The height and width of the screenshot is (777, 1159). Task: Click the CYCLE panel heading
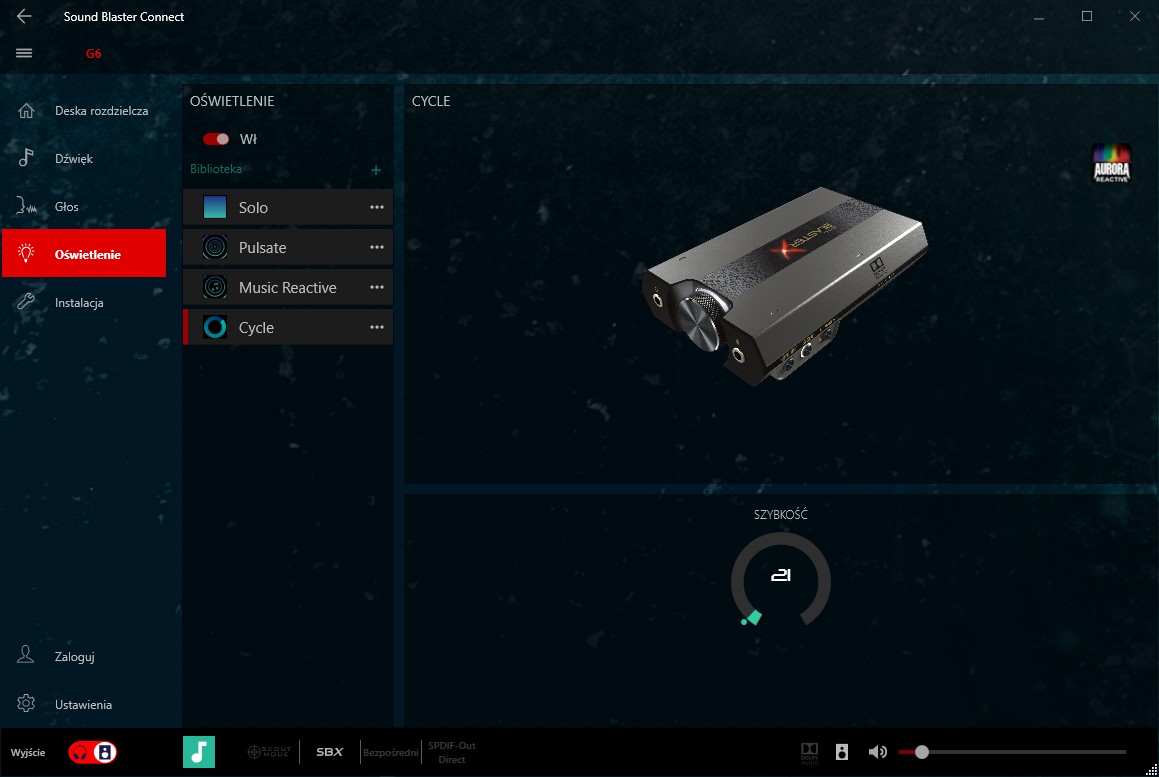pyautogui.click(x=431, y=101)
